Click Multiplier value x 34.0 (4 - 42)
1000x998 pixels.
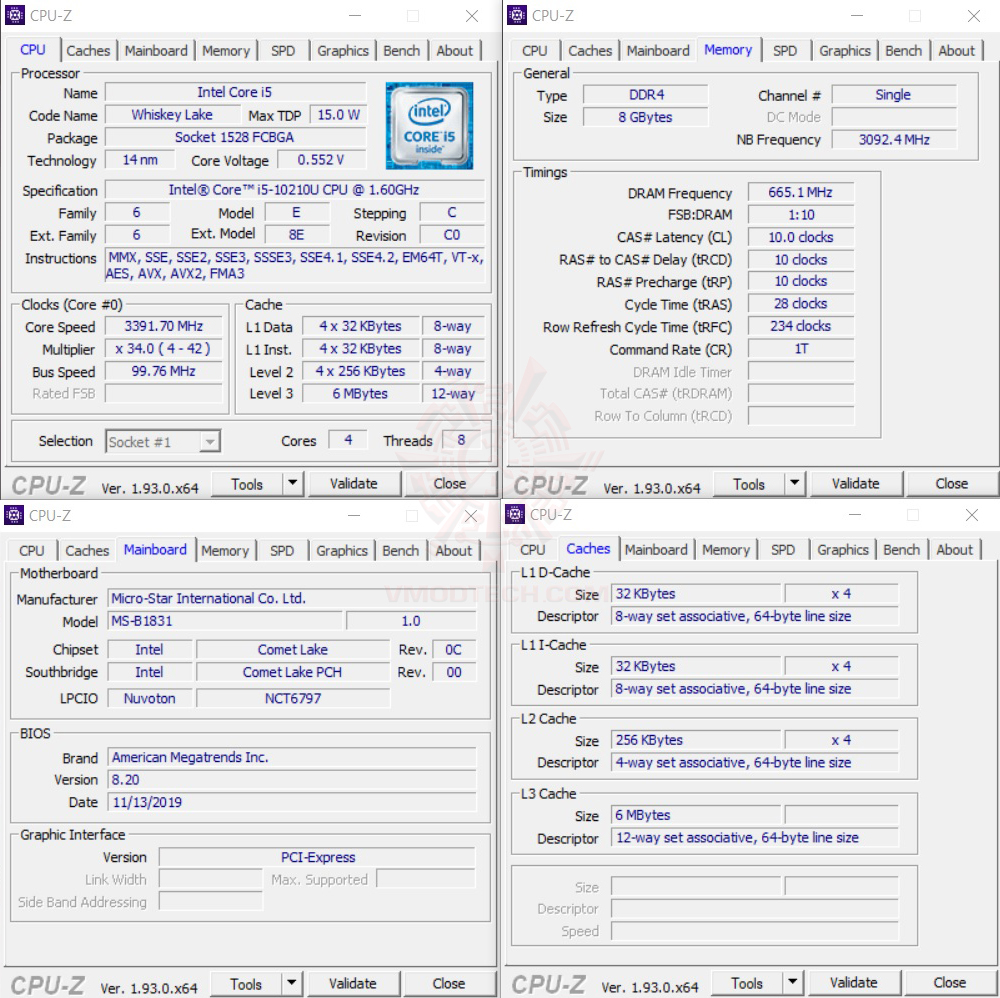point(164,348)
